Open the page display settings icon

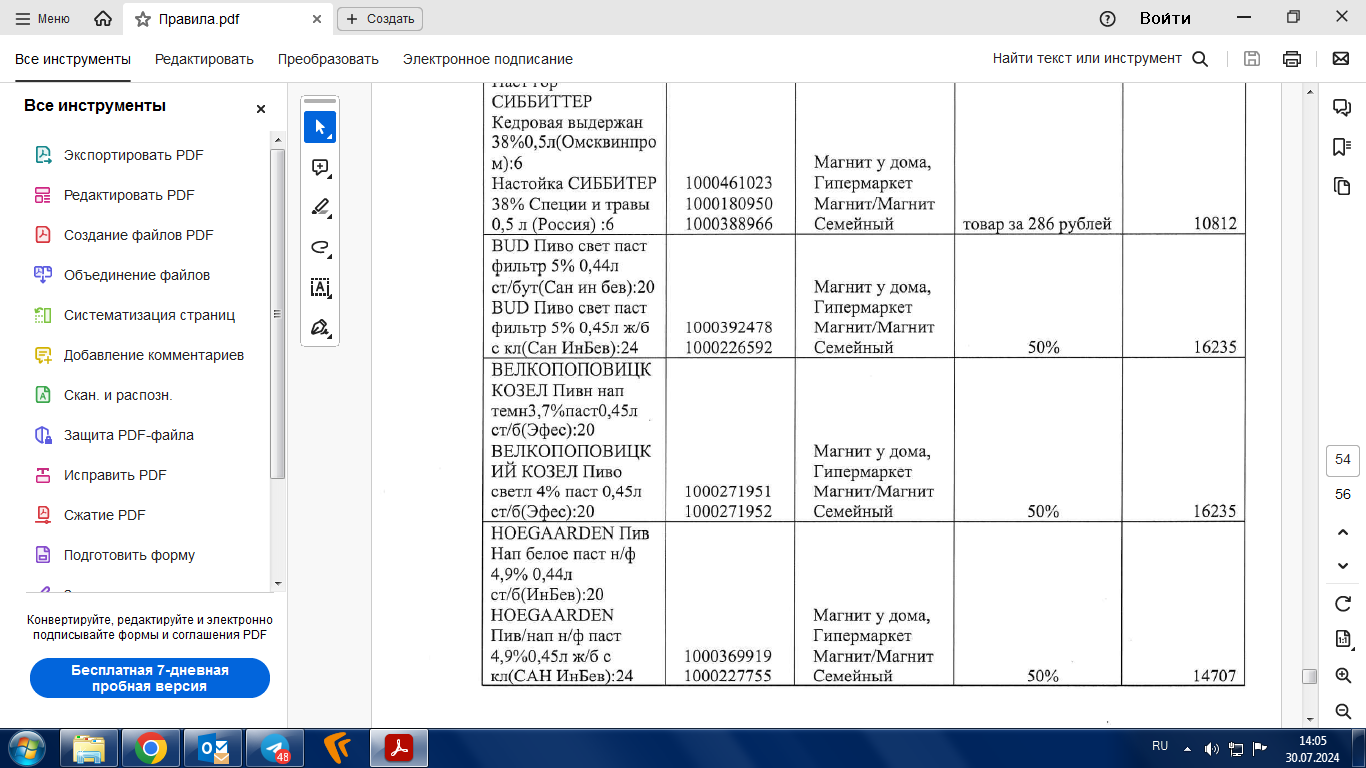(x=1343, y=640)
